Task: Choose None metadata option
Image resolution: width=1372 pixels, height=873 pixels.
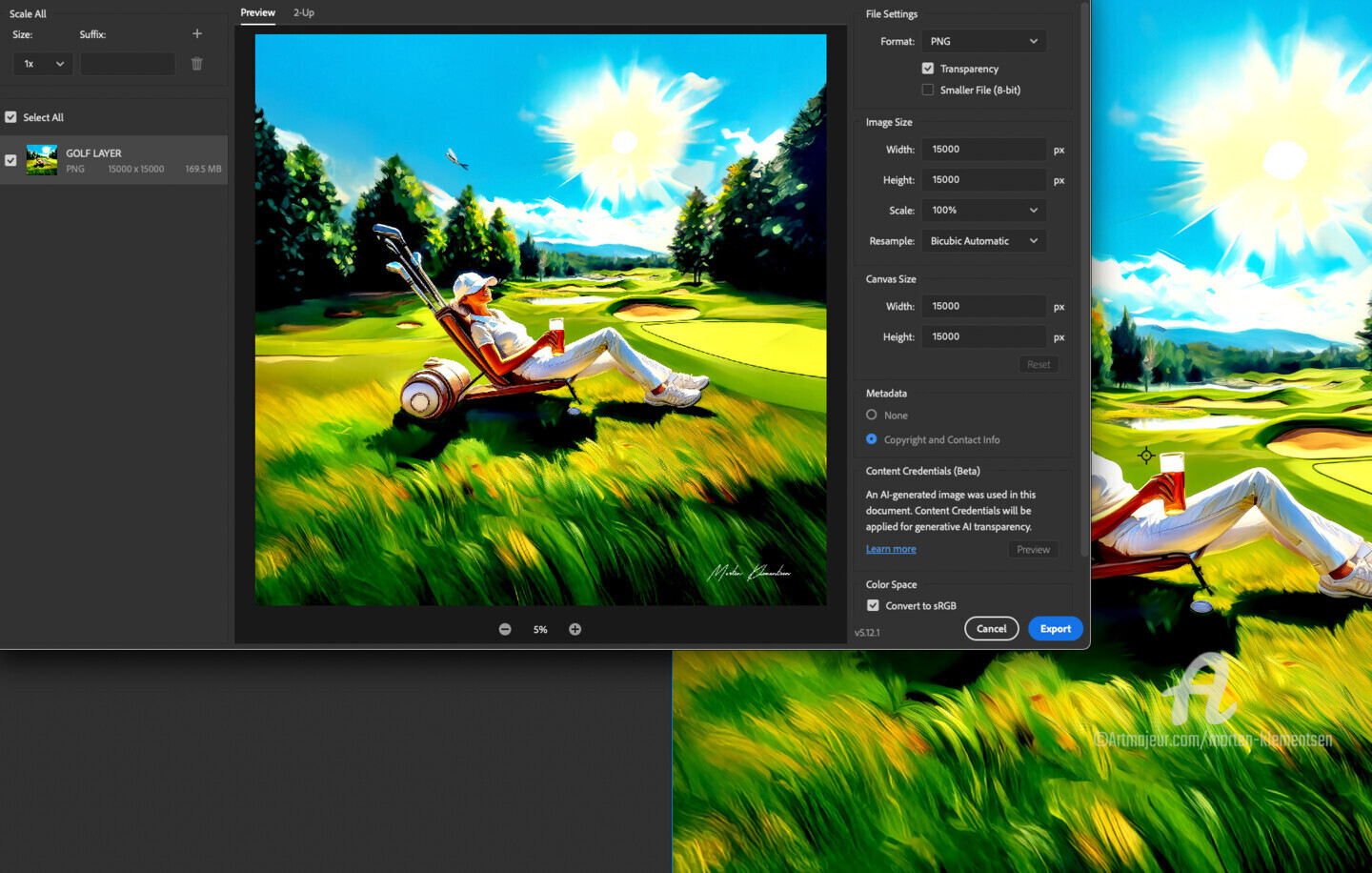Action: click(x=872, y=415)
